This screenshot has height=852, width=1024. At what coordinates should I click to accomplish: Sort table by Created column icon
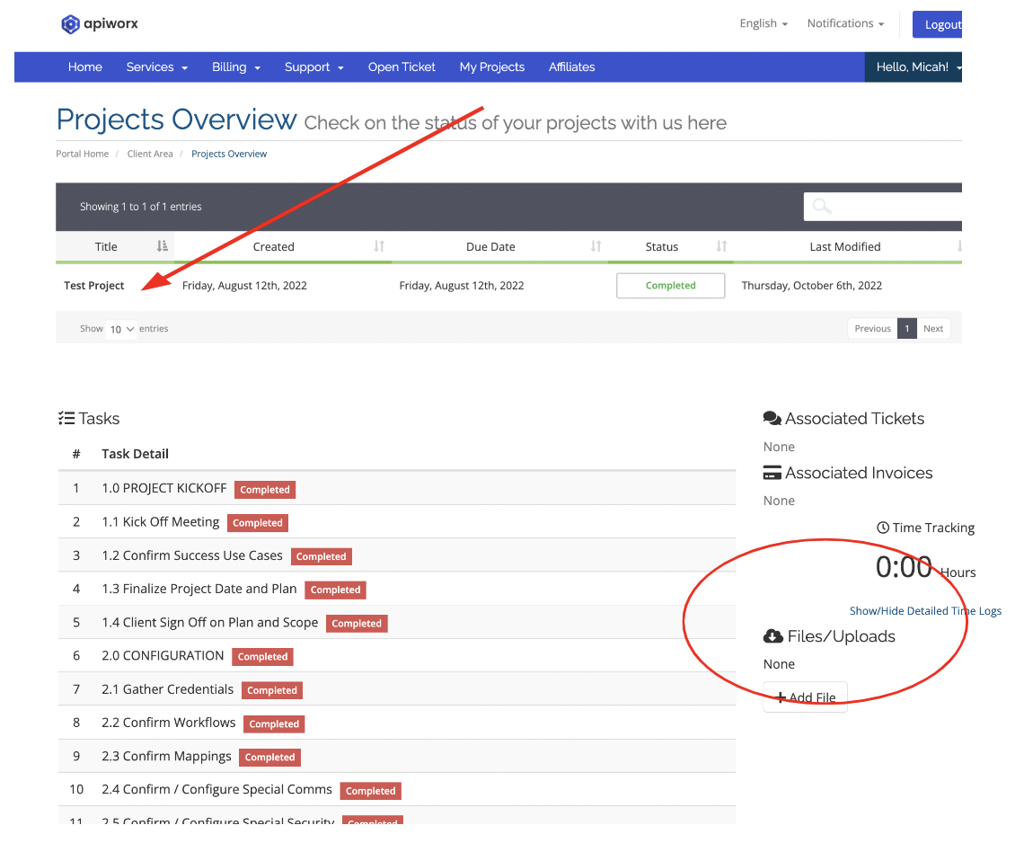pos(379,246)
